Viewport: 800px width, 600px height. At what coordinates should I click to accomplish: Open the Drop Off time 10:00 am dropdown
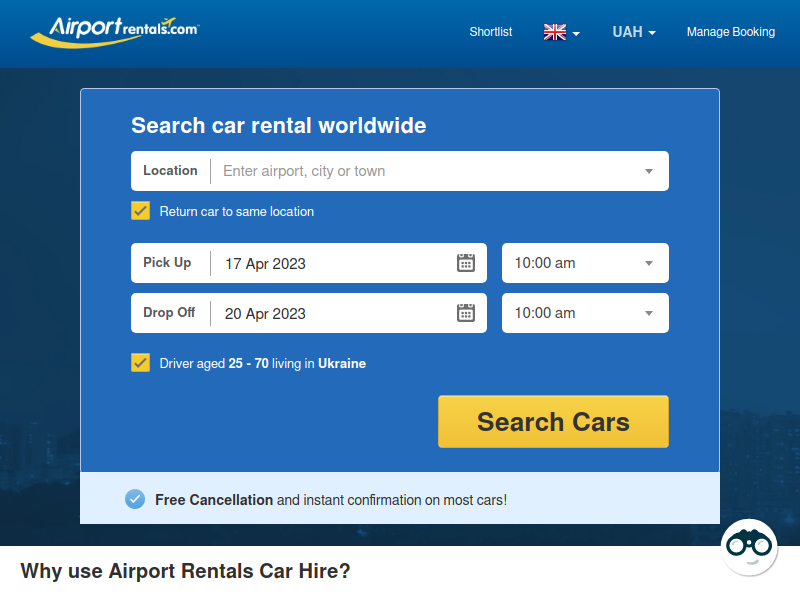tap(585, 313)
